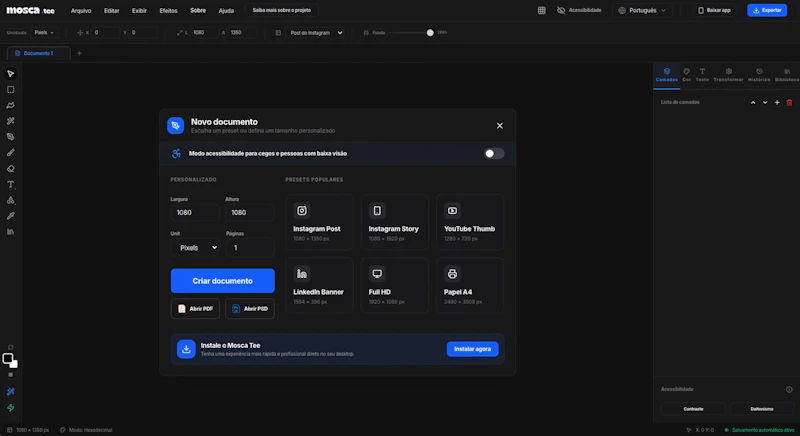The image size is (800, 436).
Task: Open the Unidade Pixels dropdown in toolbar
Action: pyautogui.click(x=44, y=33)
